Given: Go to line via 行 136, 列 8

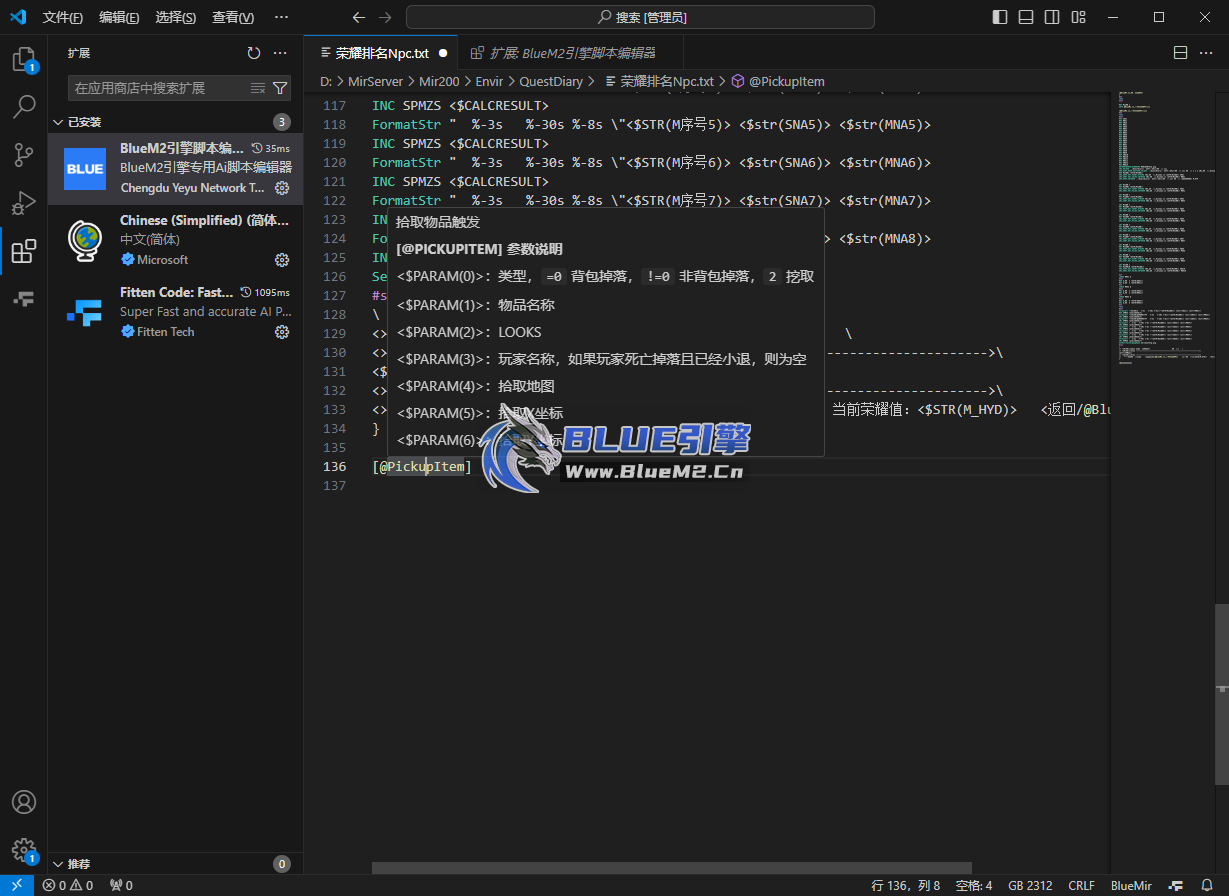Looking at the screenshot, I should pos(906,885).
